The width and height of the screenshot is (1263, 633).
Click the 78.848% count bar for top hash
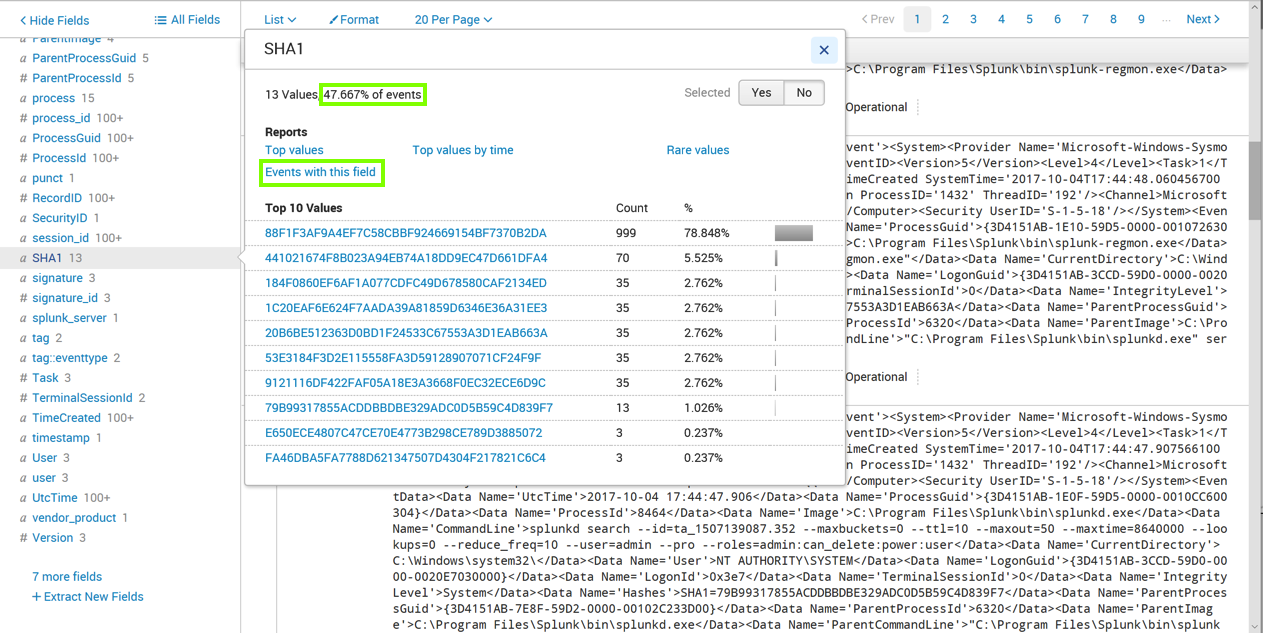coord(793,233)
